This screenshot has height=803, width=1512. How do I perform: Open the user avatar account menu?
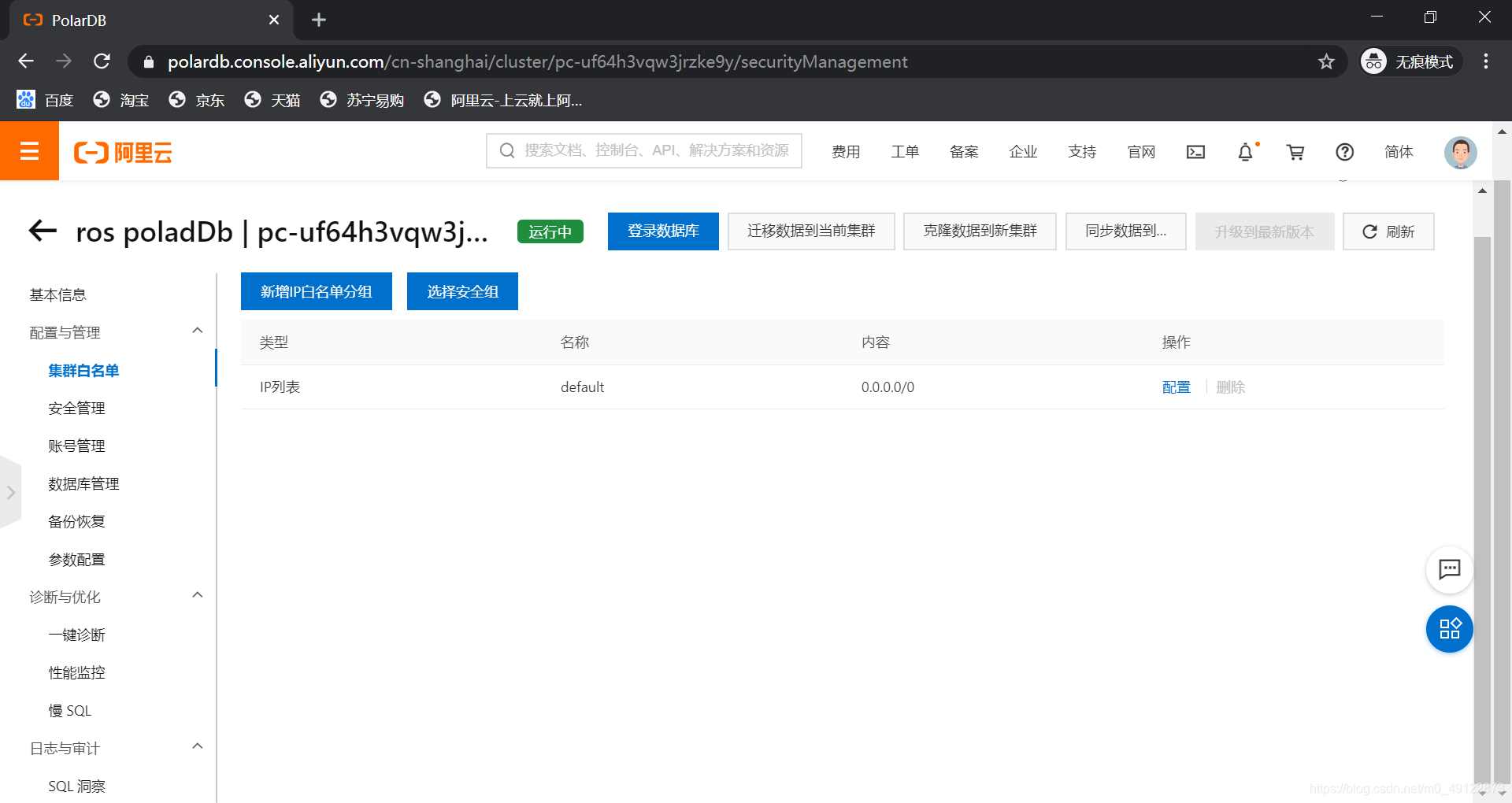[1460, 152]
